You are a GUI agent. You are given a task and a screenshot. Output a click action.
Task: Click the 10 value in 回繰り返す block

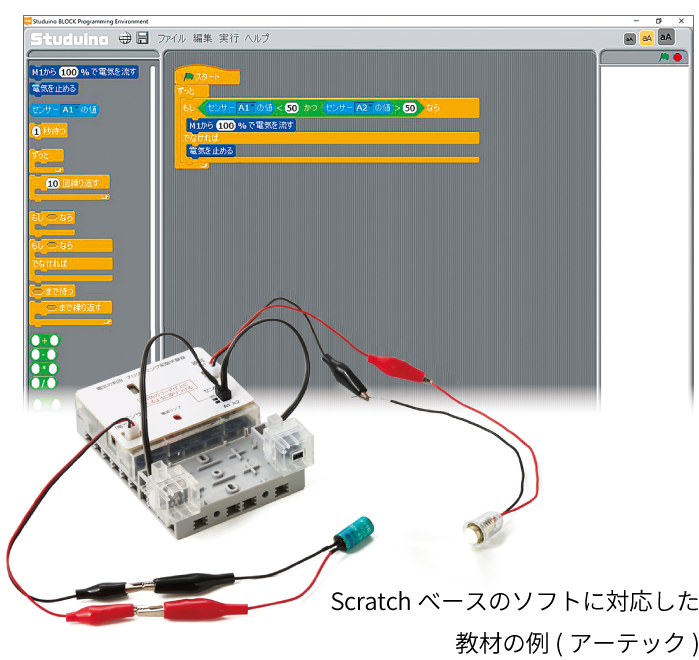pos(53,183)
